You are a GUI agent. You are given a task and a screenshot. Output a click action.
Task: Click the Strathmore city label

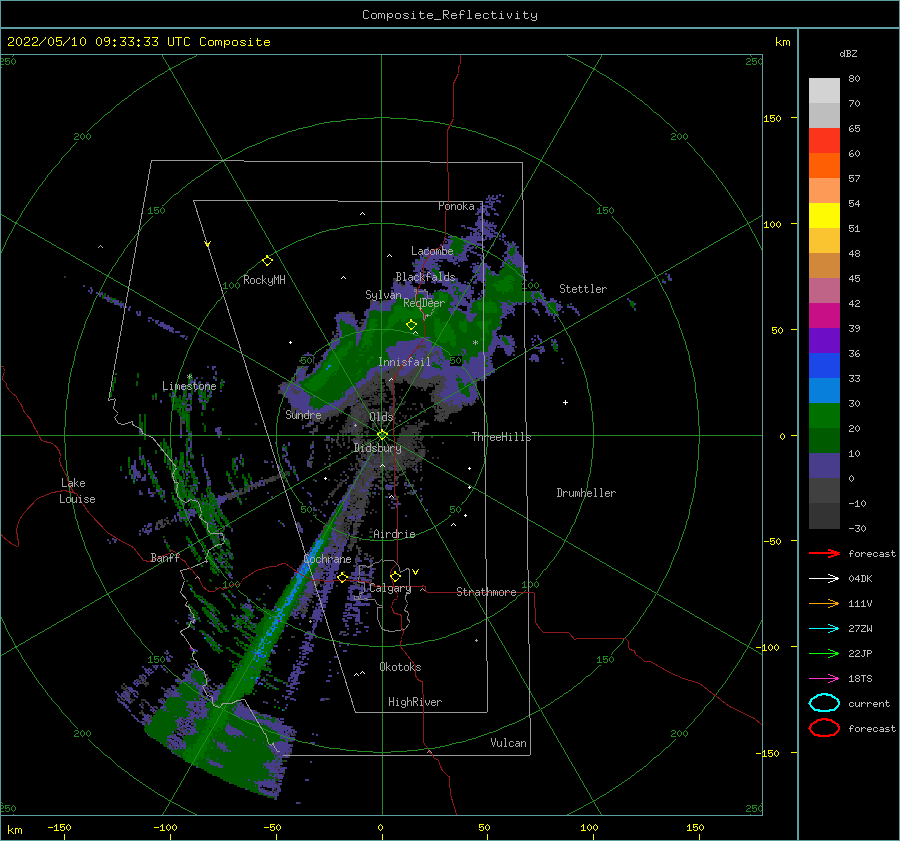point(486,592)
